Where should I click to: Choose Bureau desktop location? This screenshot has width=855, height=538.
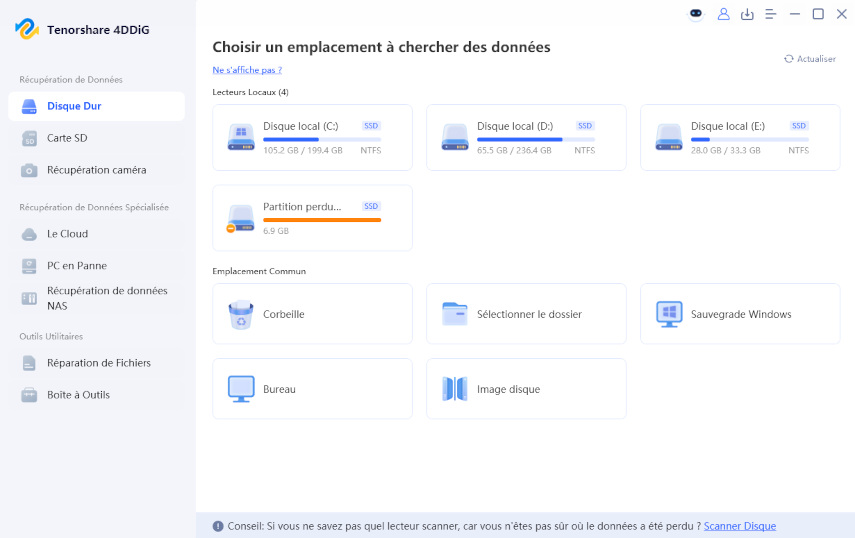312,389
